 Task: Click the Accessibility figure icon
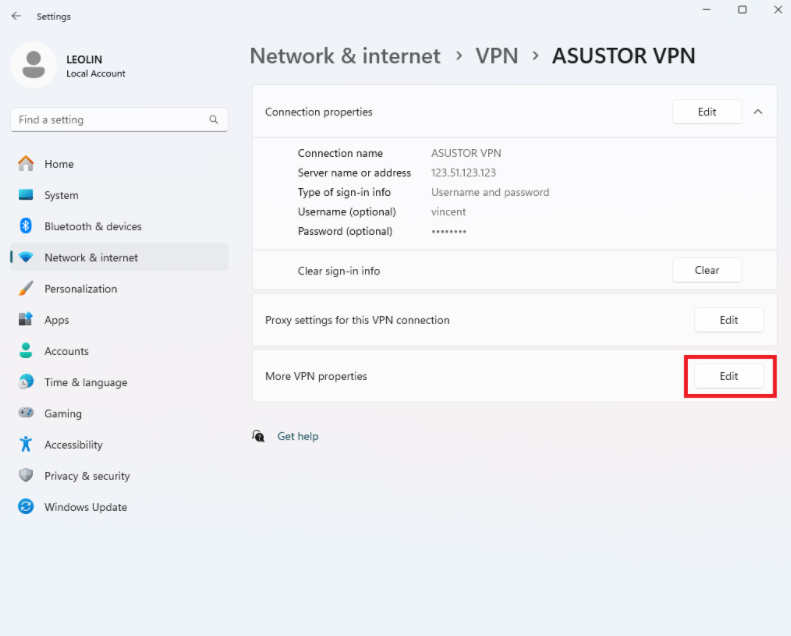coord(26,444)
